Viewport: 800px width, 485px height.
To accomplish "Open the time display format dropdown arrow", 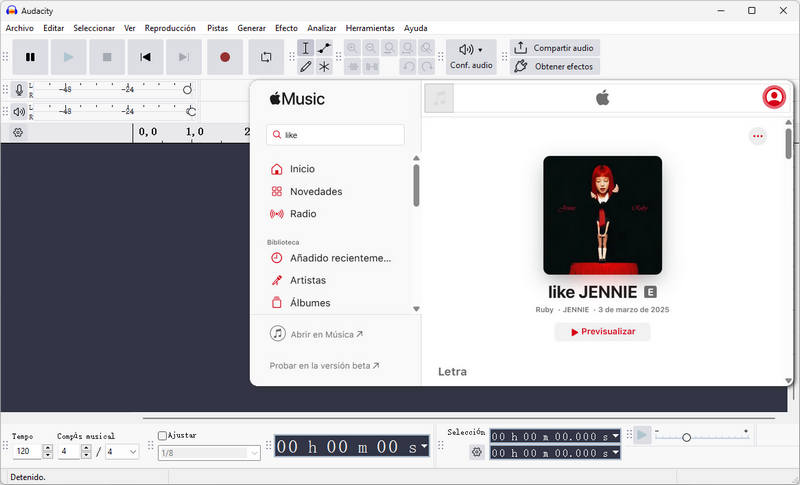I will (x=424, y=446).
